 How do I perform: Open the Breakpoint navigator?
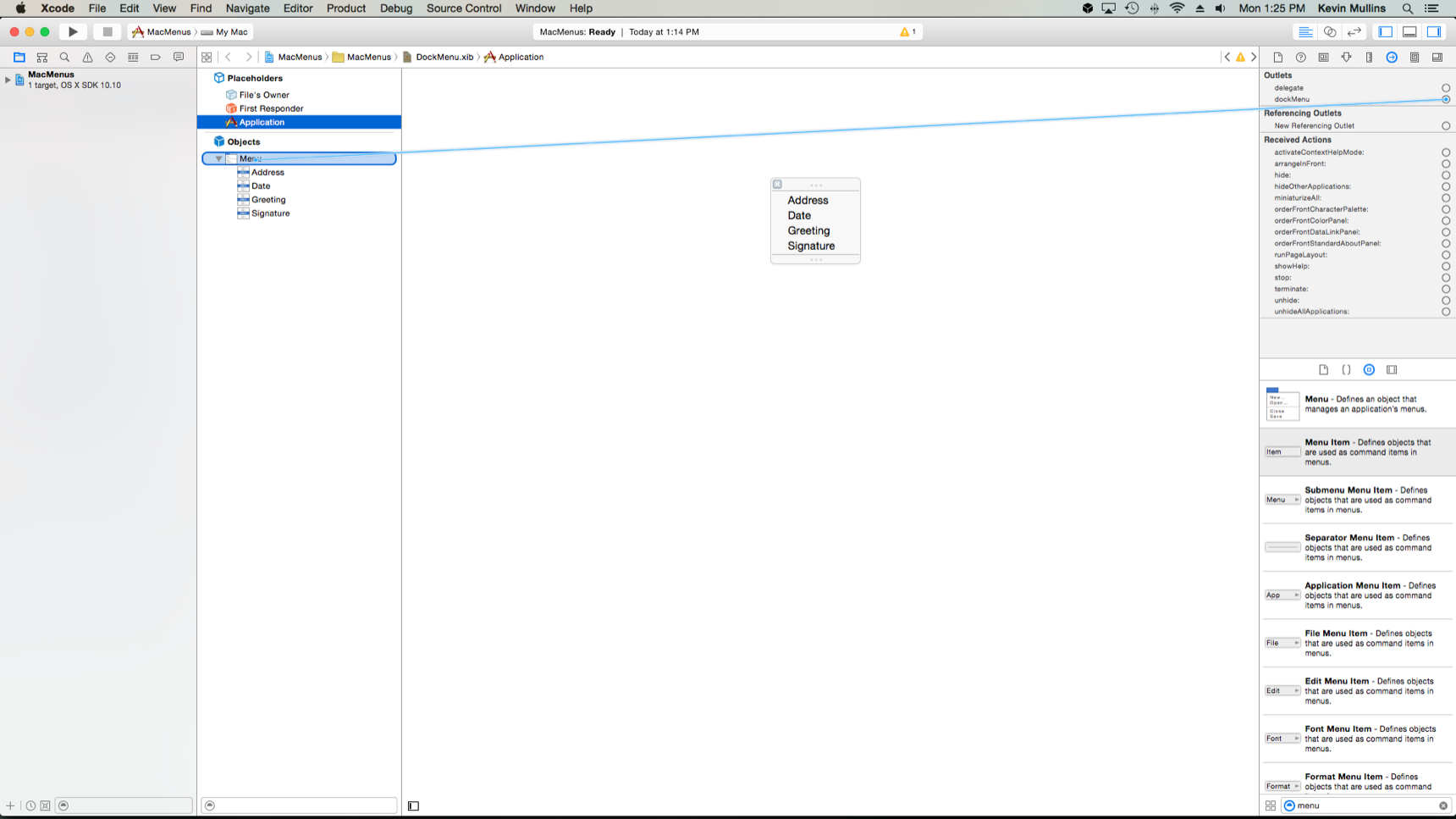156,58
